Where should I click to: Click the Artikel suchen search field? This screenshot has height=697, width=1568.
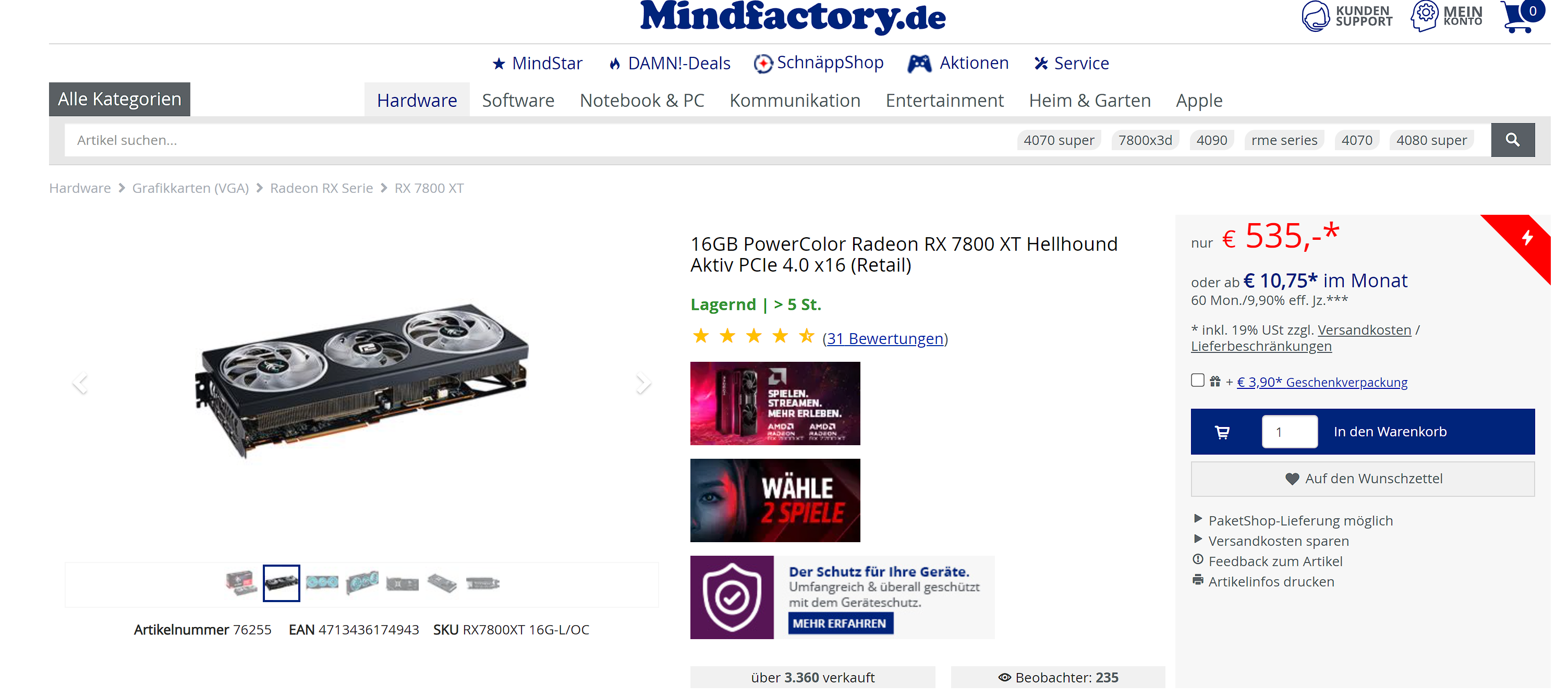point(536,140)
